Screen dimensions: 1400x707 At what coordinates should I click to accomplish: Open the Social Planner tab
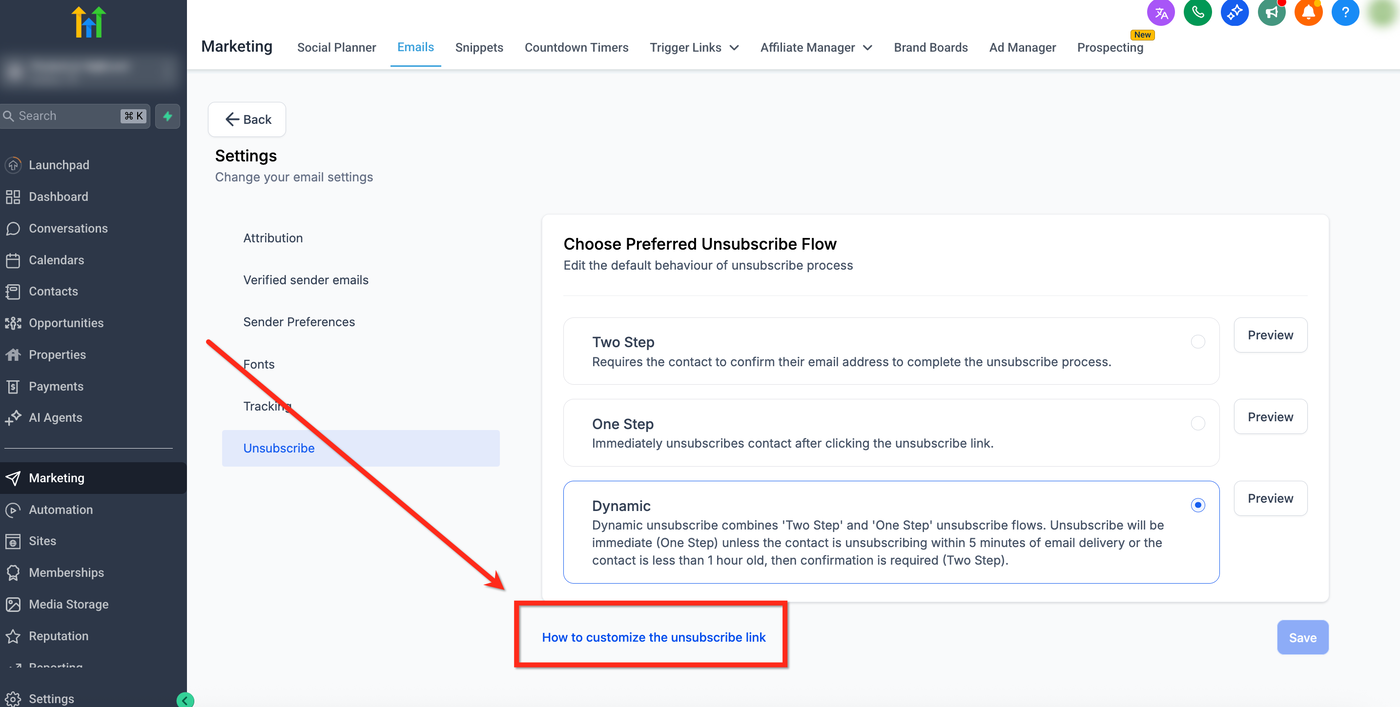pyautogui.click(x=336, y=47)
